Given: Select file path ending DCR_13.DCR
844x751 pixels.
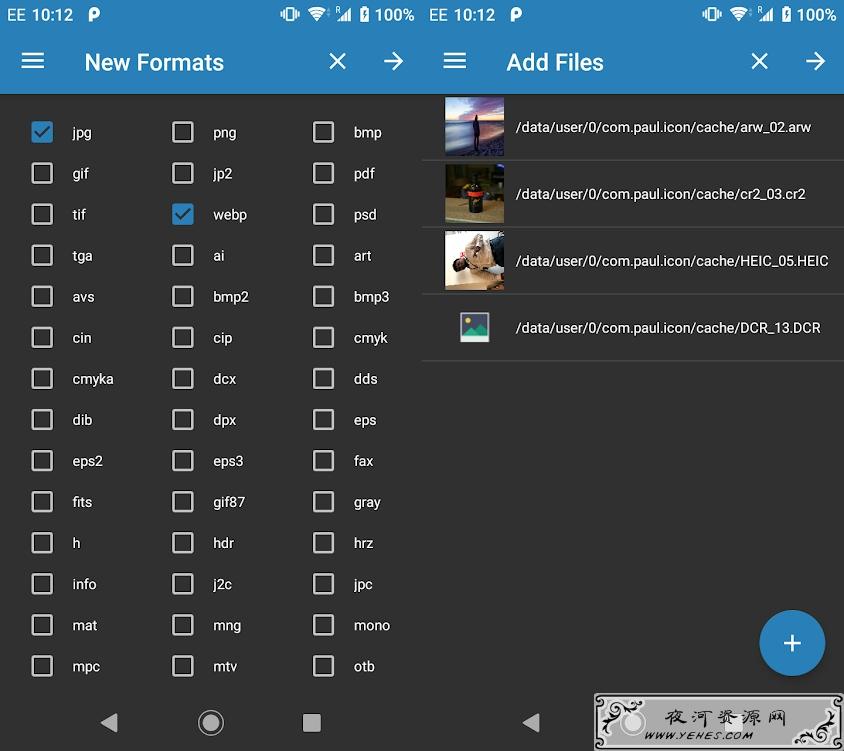Looking at the screenshot, I should (x=668, y=327).
